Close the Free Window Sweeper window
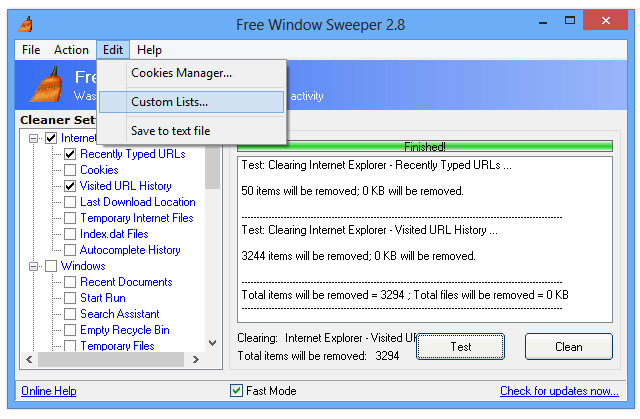The image size is (640, 419). coord(606,20)
